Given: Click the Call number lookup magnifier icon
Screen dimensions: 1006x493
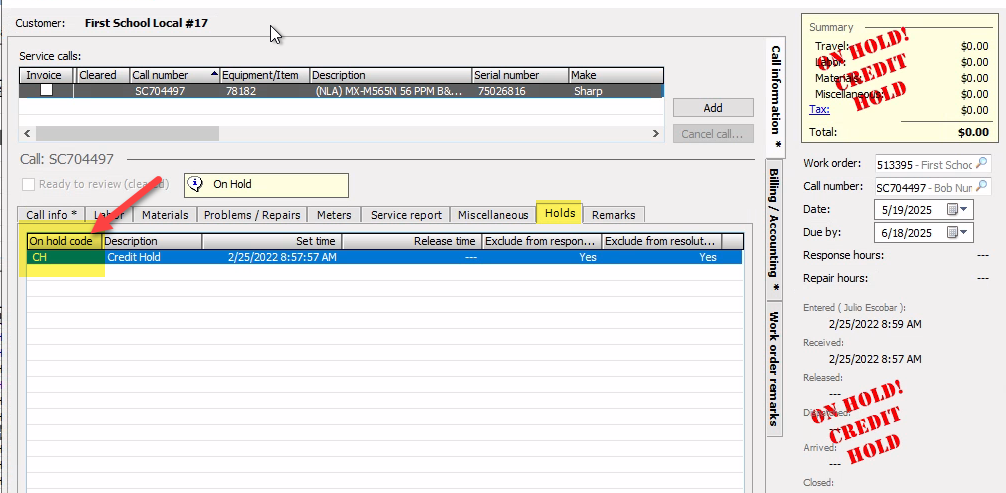Looking at the screenshot, I should tap(982, 187).
